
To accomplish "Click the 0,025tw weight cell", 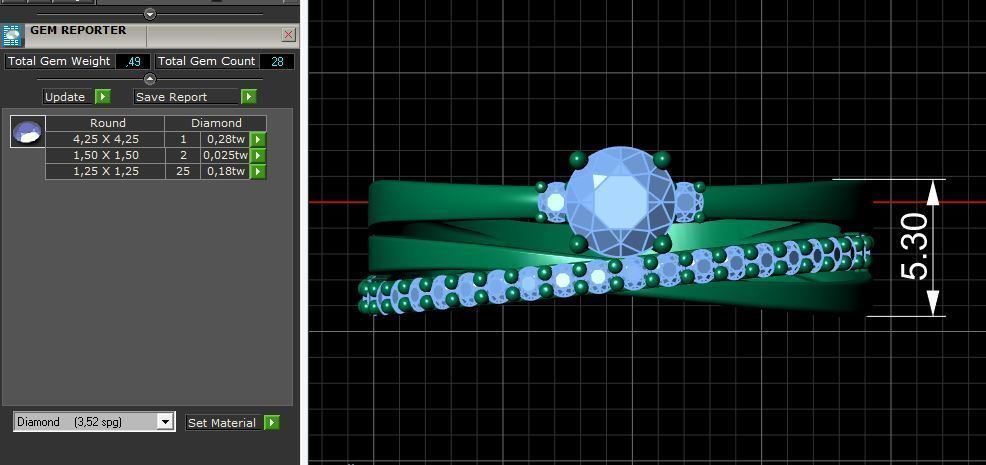I will click(x=225, y=155).
